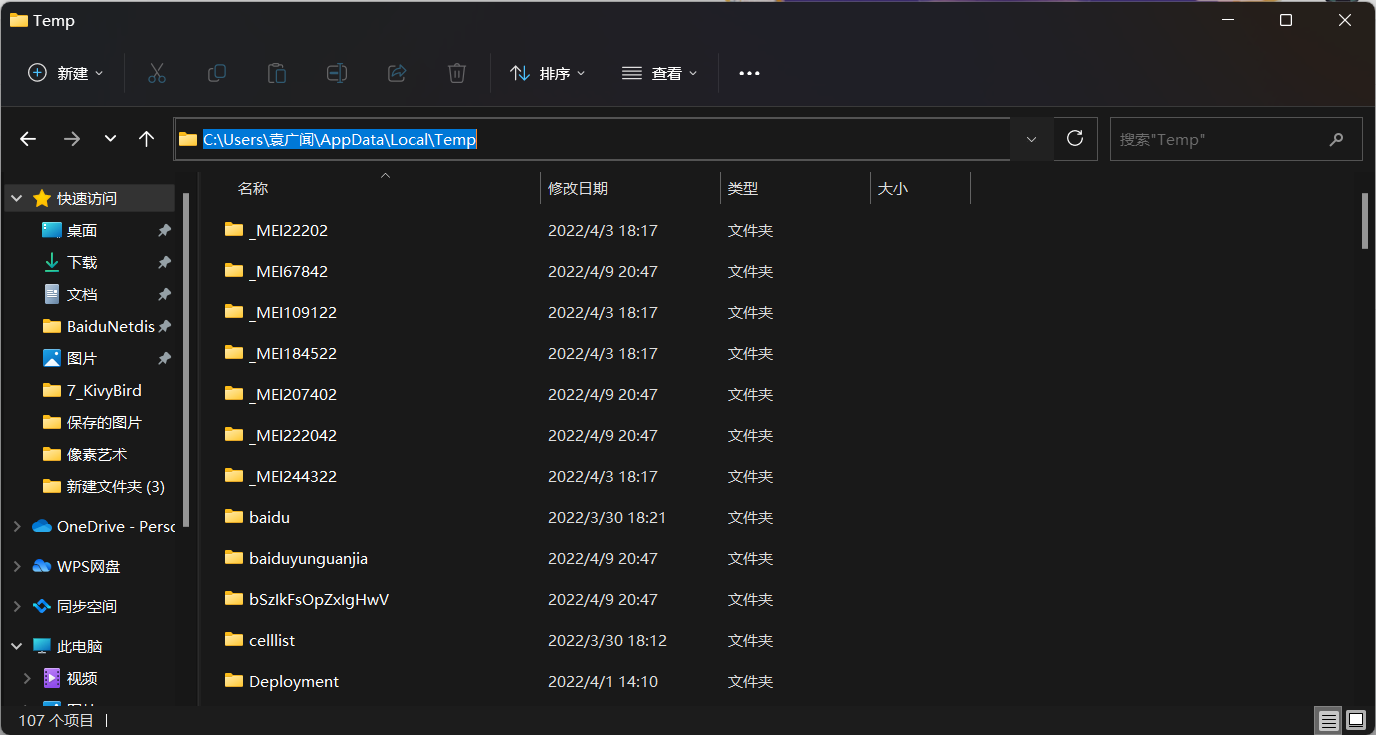Open 像素艺术 in navigation pane
The image size is (1376, 735).
point(97,454)
